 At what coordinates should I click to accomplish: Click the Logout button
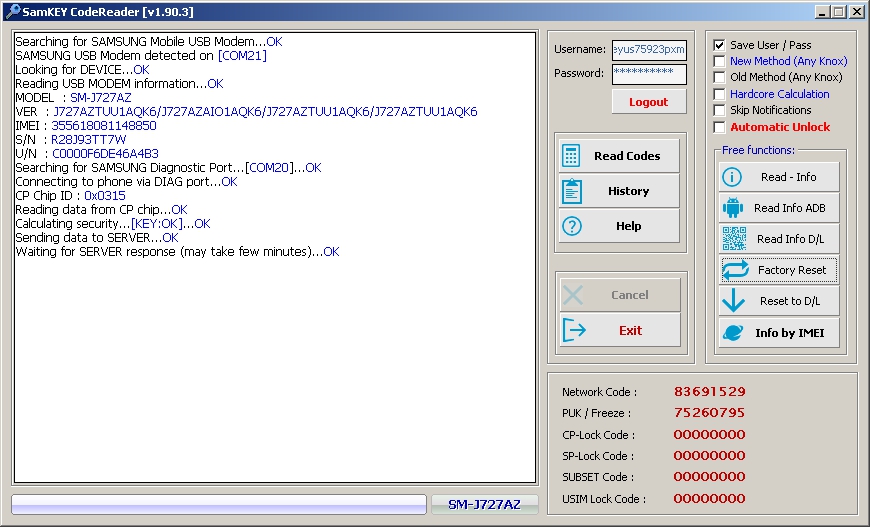649,102
